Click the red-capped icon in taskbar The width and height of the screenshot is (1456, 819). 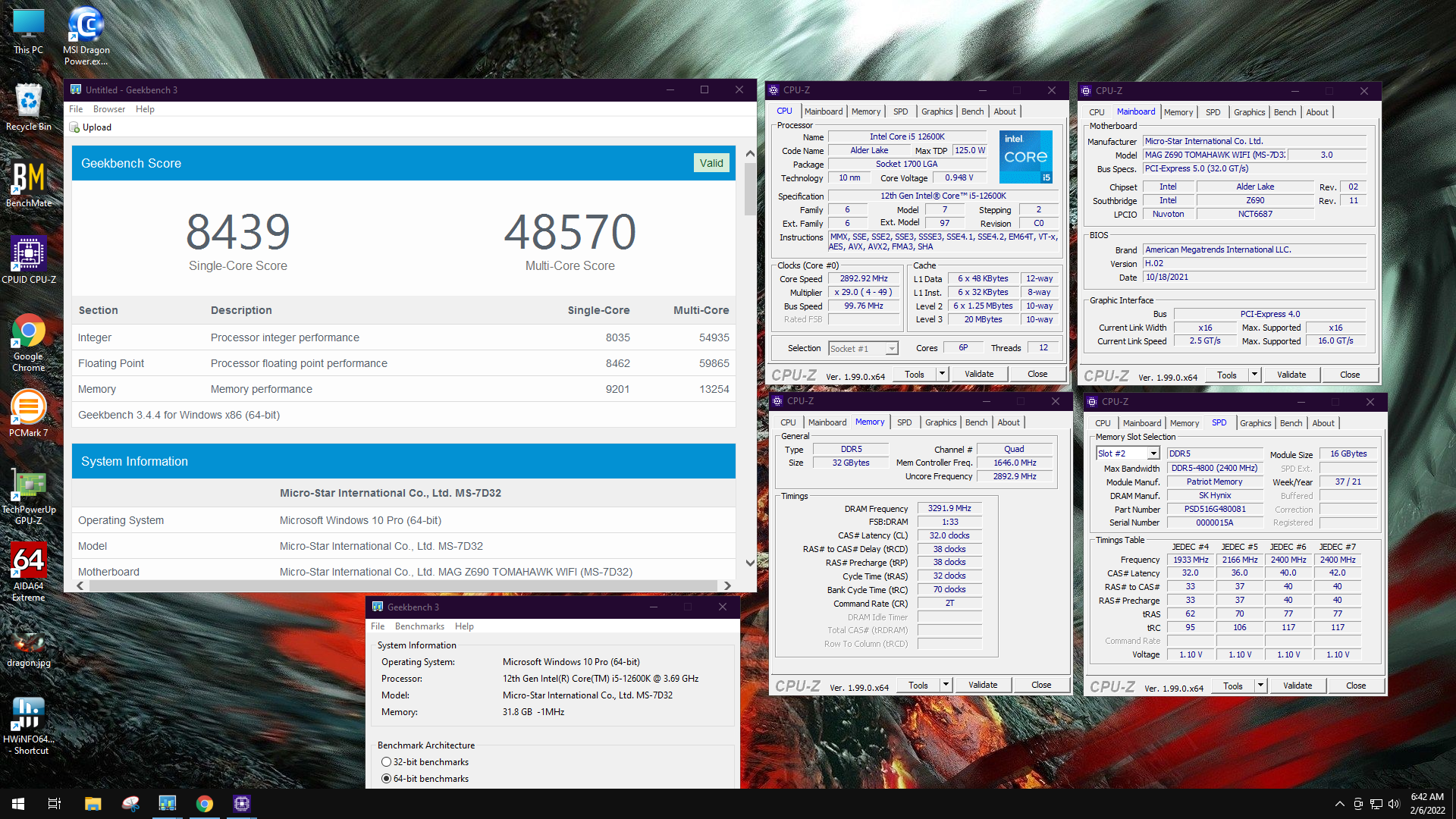[130, 804]
